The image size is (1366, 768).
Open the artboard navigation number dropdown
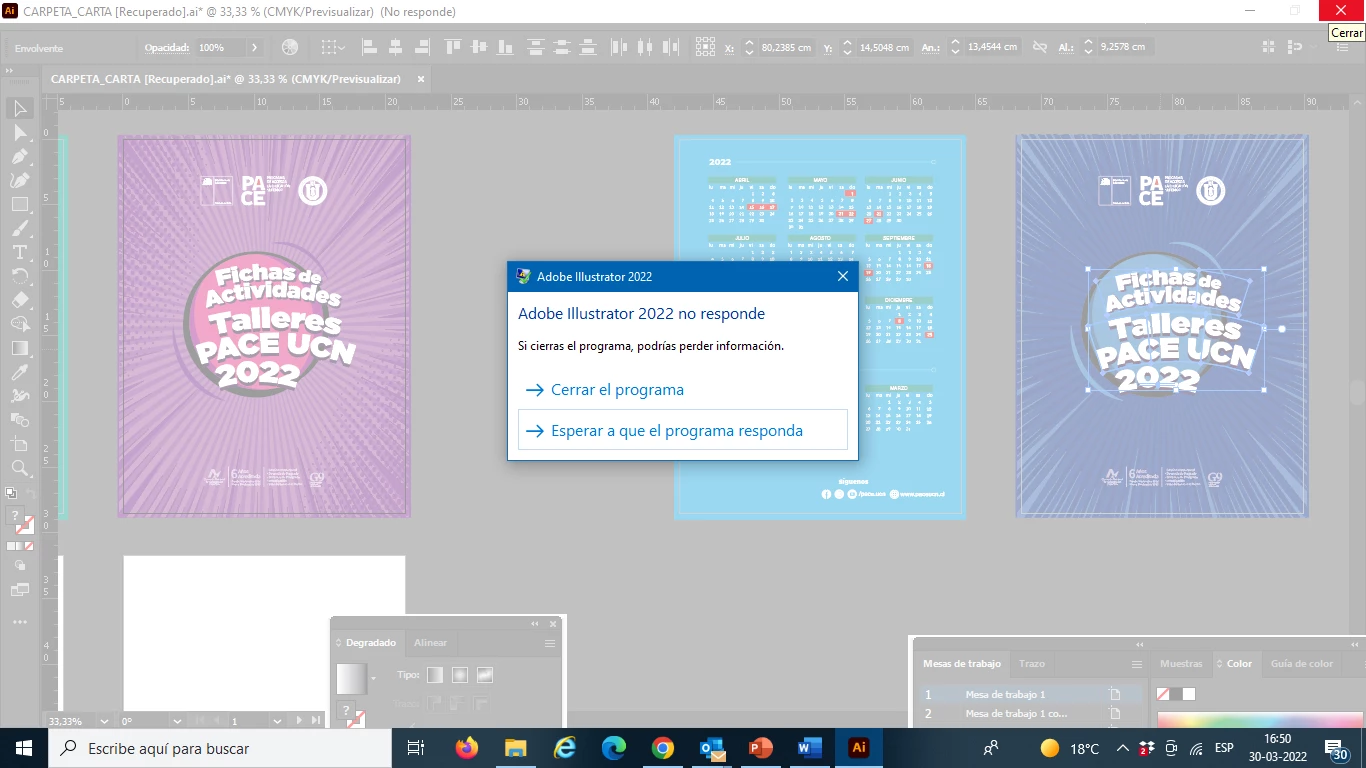276,720
